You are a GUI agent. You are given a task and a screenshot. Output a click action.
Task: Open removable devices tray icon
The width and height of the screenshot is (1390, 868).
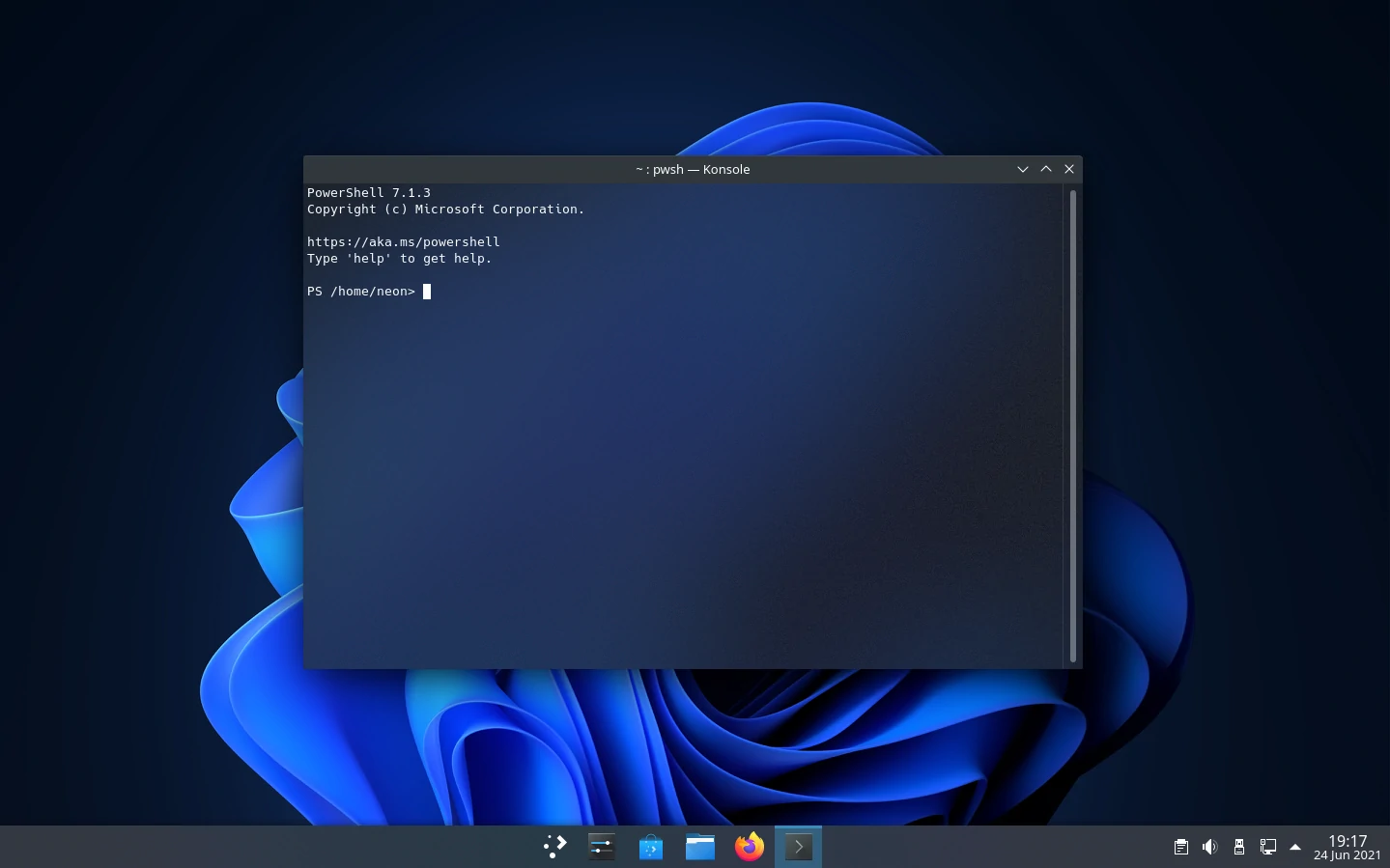(1238, 847)
